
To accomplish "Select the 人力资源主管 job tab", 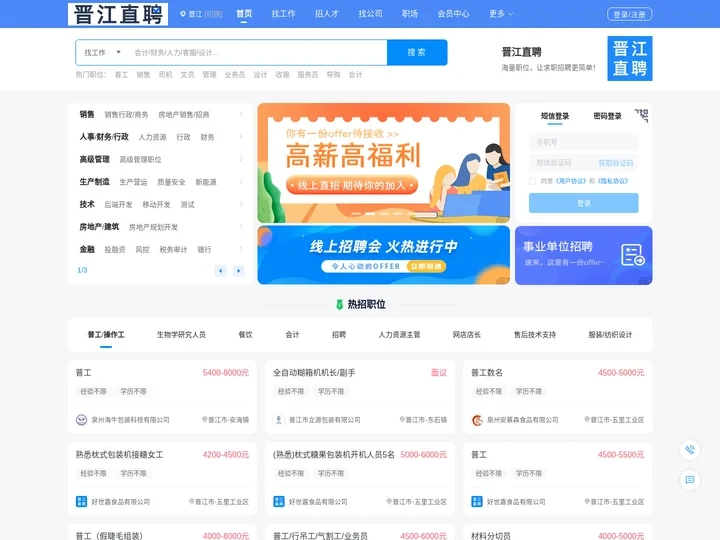I will (399, 335).
